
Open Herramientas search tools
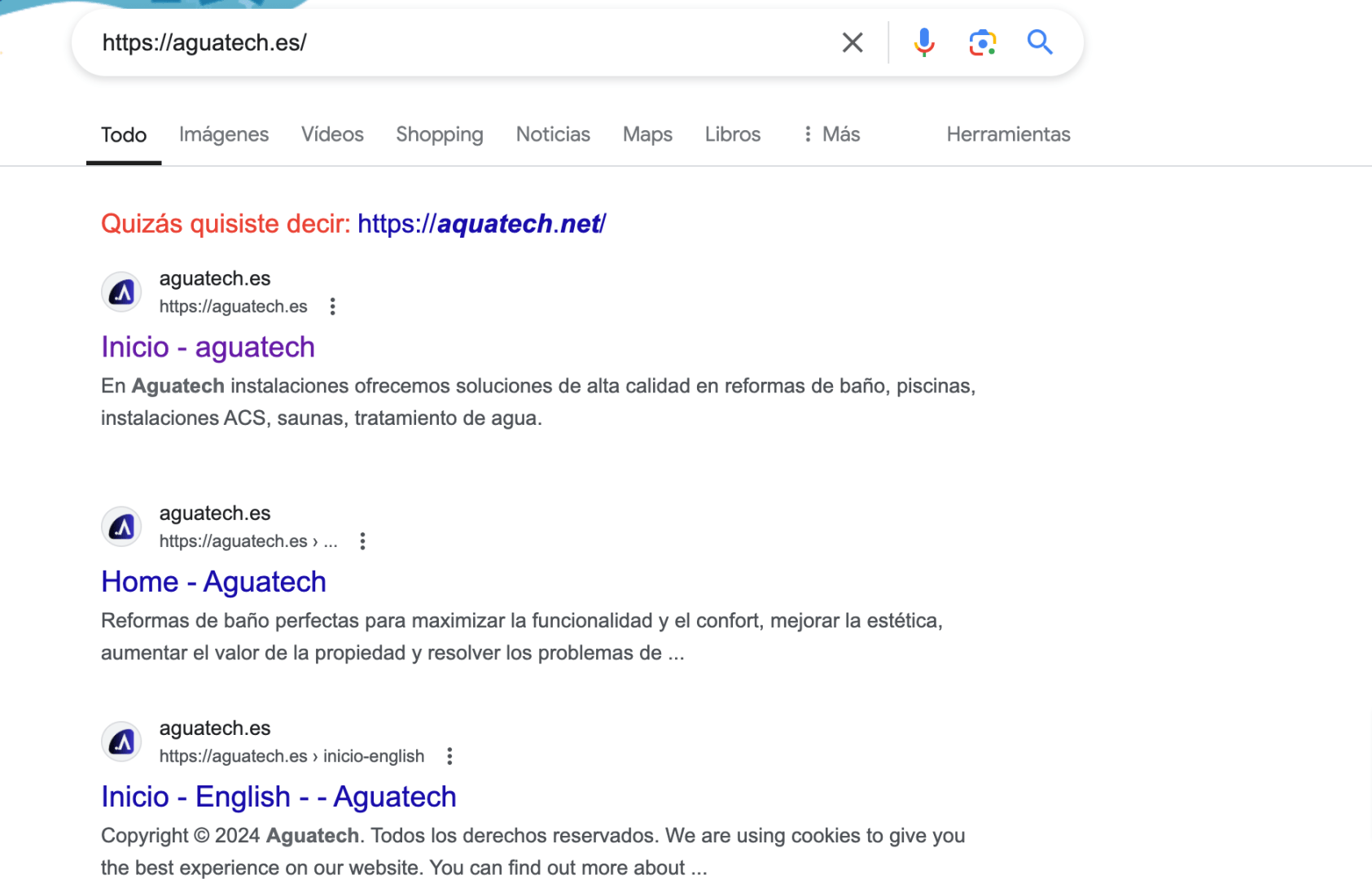tap(1008, 135)
